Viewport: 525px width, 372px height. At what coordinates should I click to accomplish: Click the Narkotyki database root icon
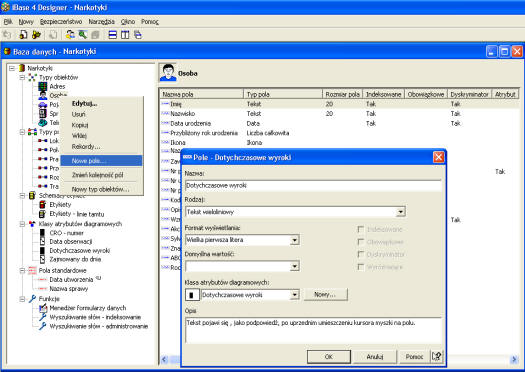coord(22,68)
